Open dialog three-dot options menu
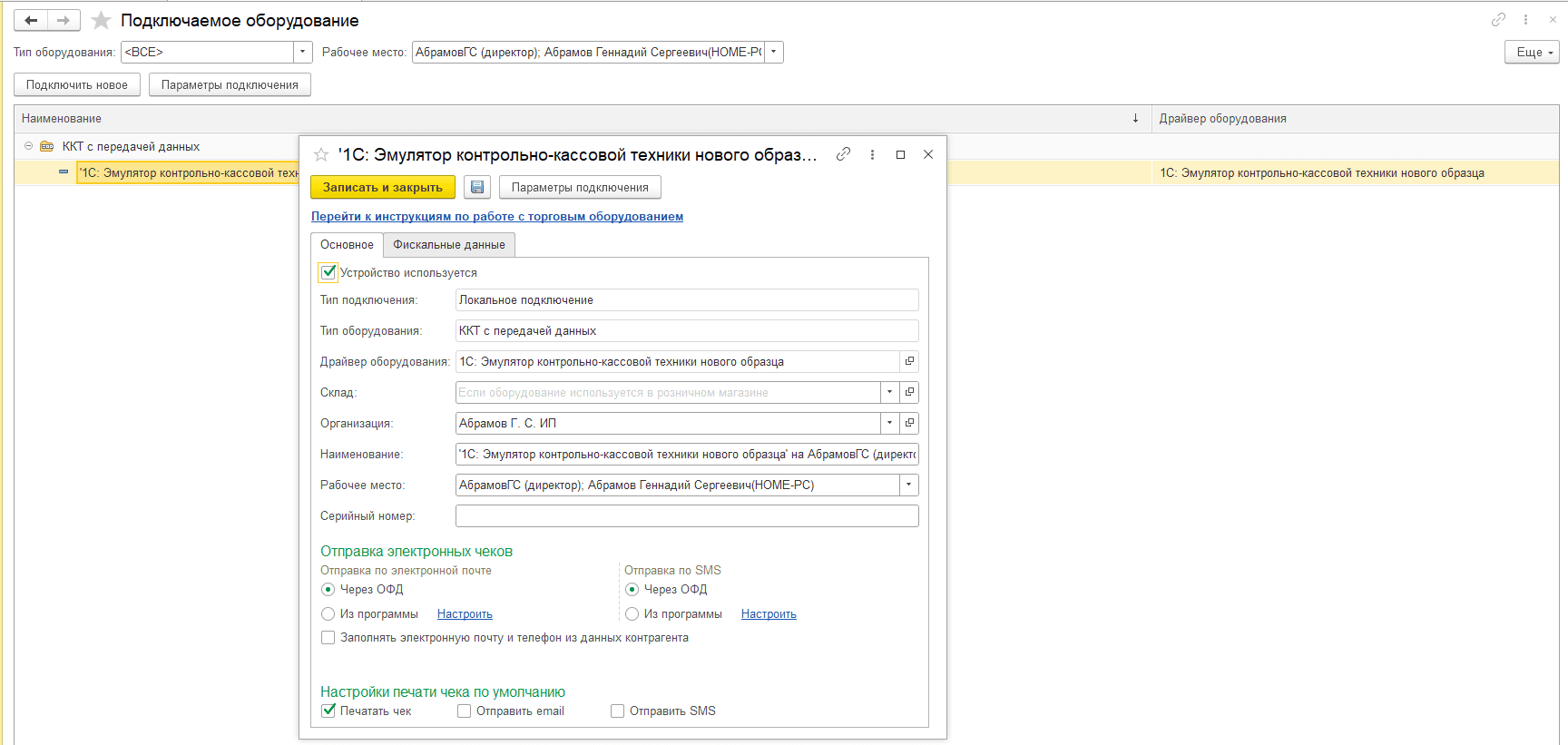The width and height of the screenshot is (1568, 745). tap(872, 154)
